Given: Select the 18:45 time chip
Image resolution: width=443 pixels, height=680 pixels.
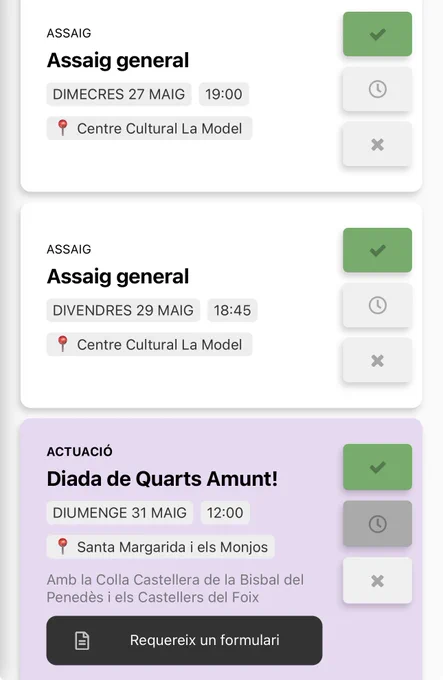Looking at the screenshot, I should [x=232, y=310].
